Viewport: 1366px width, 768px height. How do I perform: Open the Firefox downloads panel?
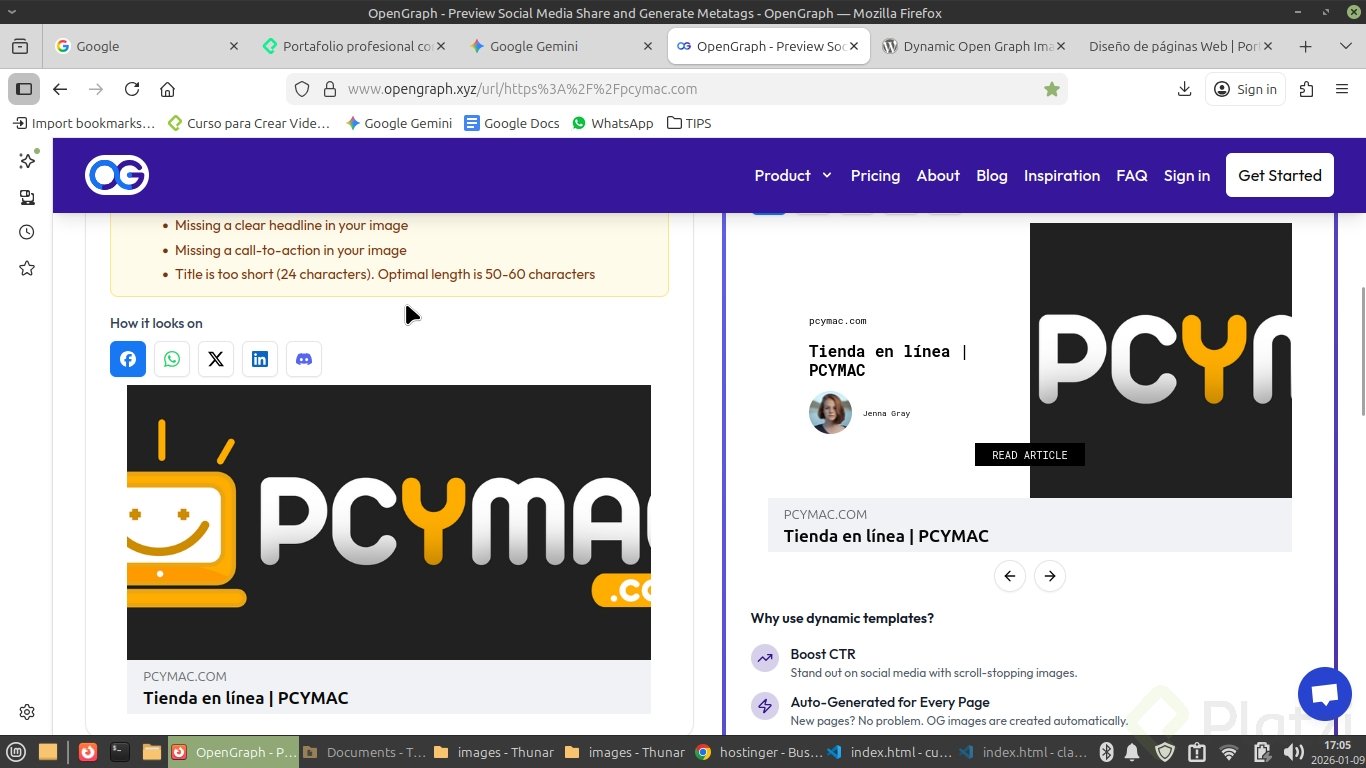click(x=1185, y=89)
